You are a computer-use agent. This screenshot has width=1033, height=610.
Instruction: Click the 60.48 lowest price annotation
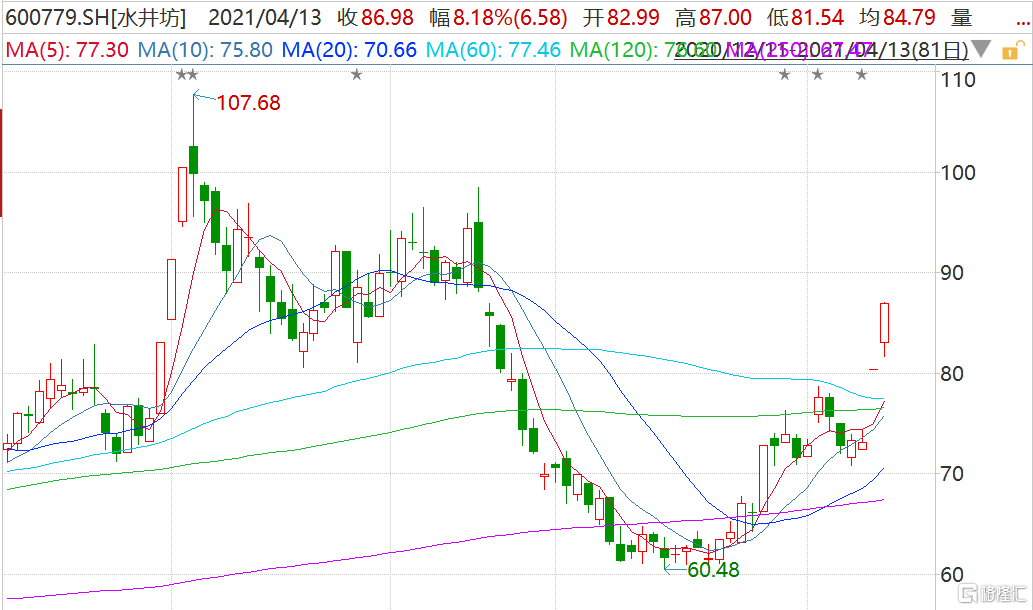pyautogui.click(x=713, y=569)
